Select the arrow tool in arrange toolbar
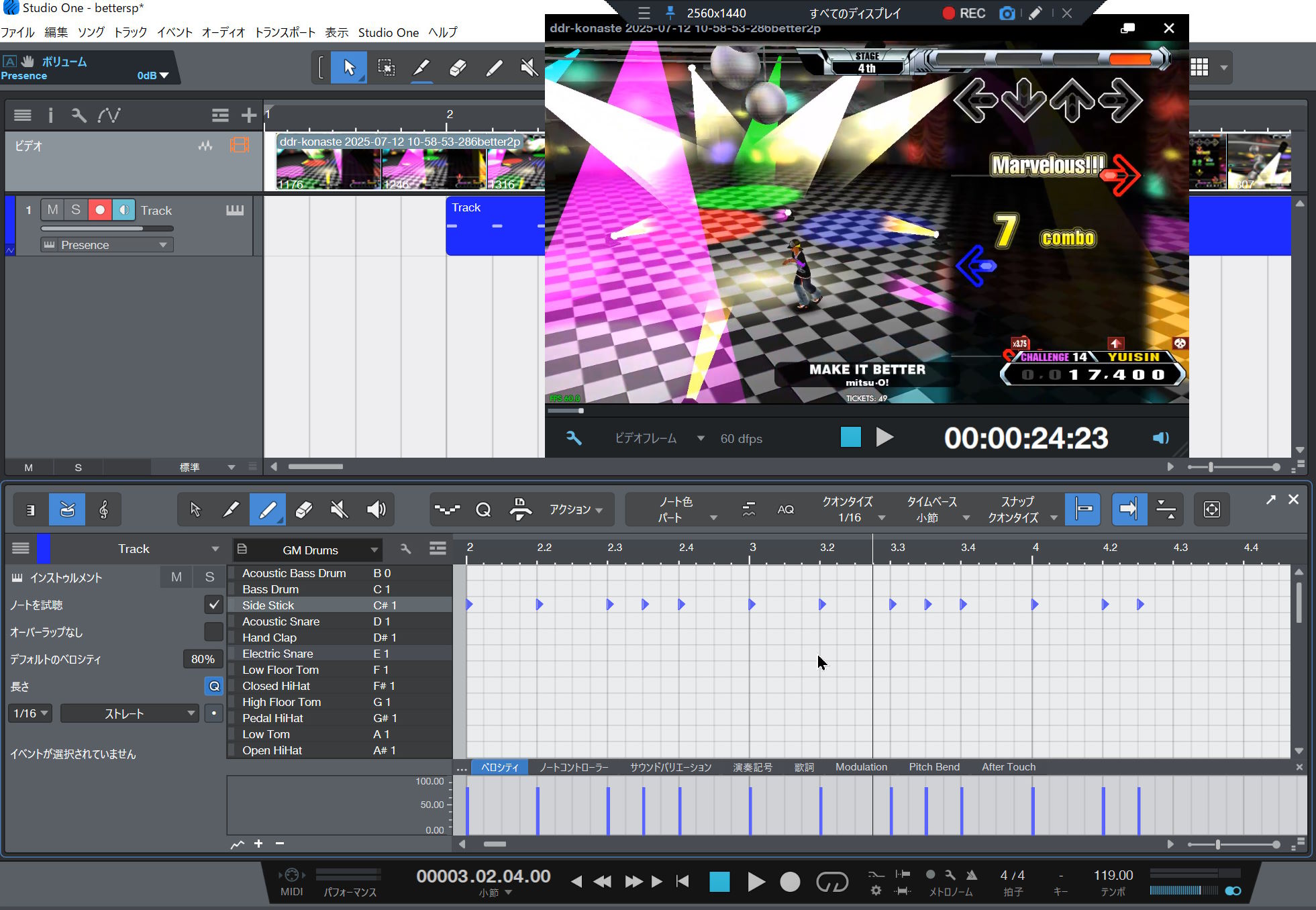1316x910 pixels. [x=349, y=68]
